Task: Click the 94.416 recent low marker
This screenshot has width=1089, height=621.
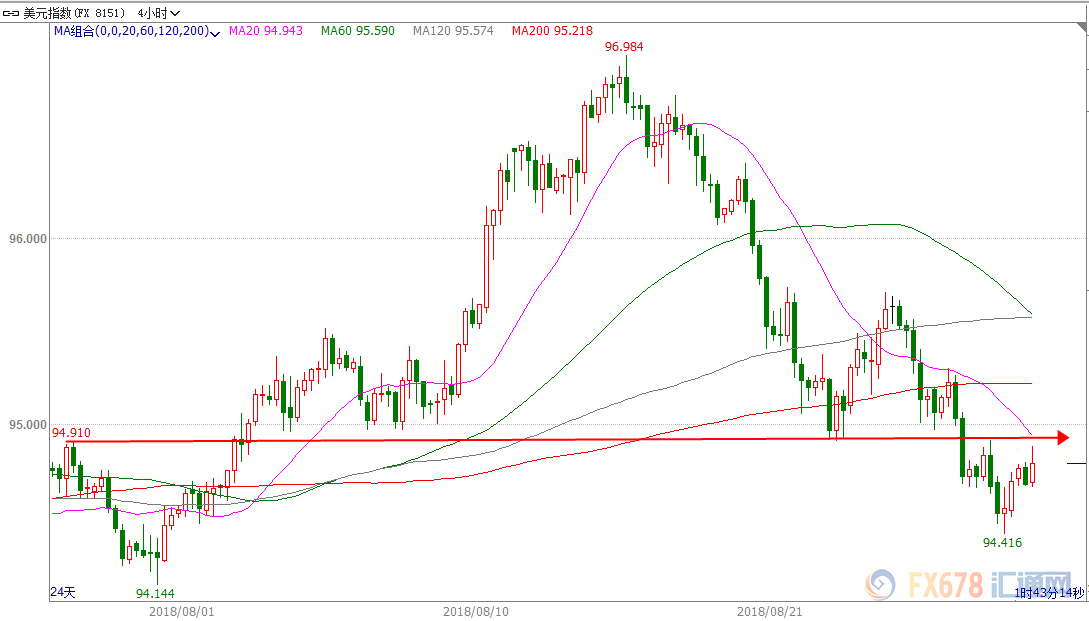Action: pos(1002,542)
